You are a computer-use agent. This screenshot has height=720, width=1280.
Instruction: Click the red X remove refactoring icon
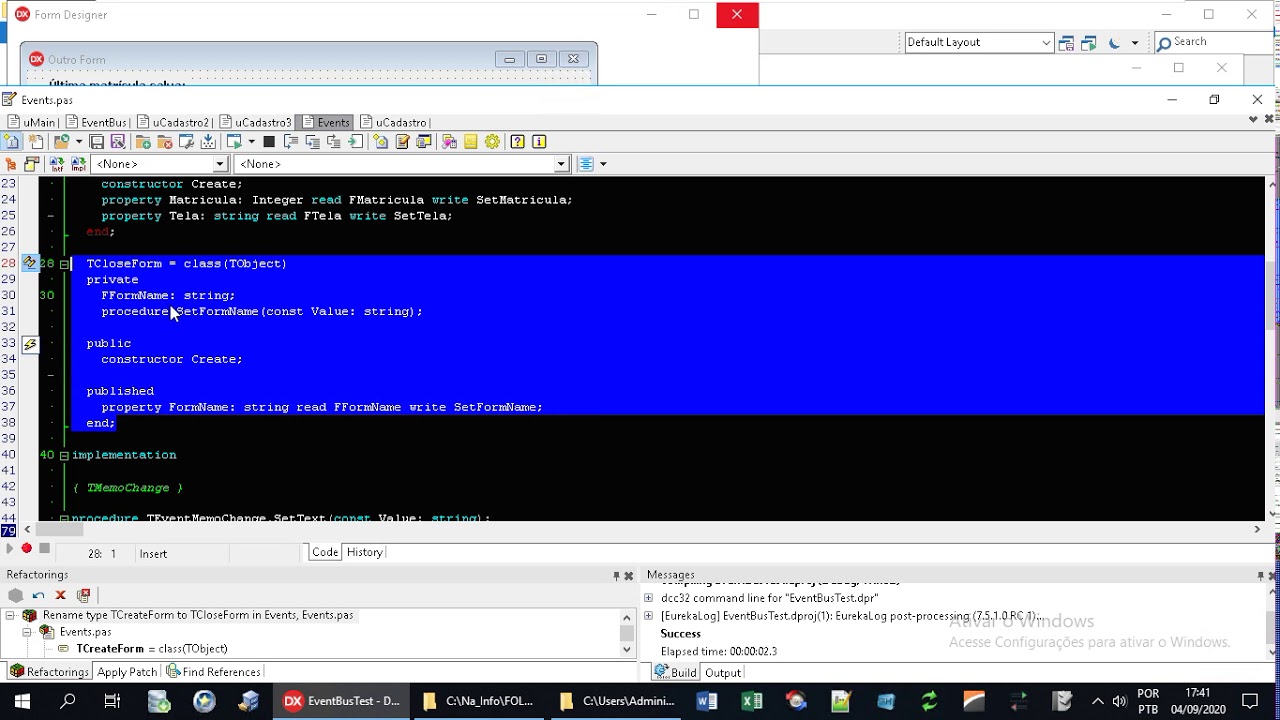click(x=60, y=594)
